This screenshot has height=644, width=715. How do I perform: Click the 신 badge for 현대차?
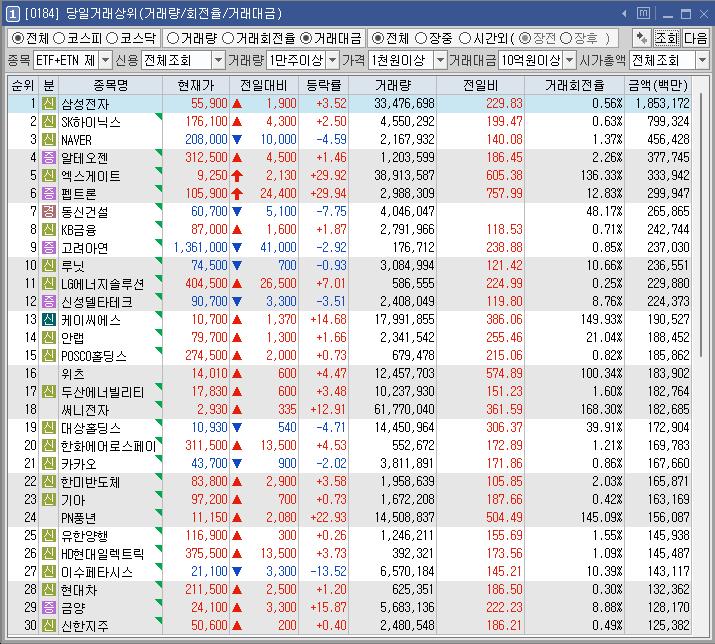(49, 590)
